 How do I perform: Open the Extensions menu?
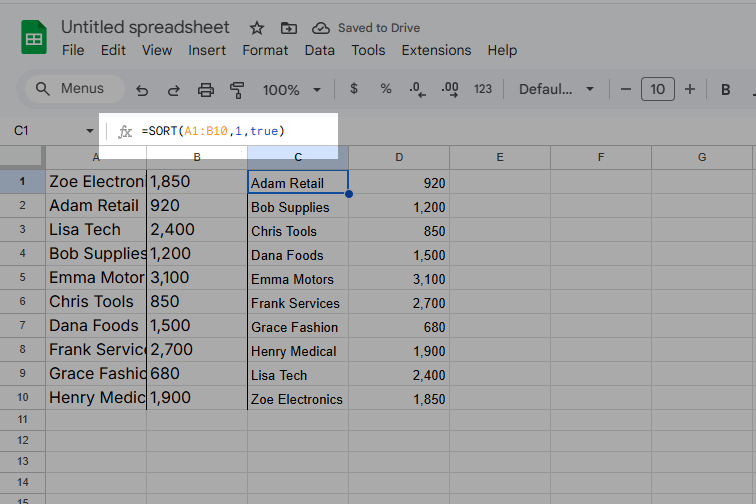click(x=436, y=50)
